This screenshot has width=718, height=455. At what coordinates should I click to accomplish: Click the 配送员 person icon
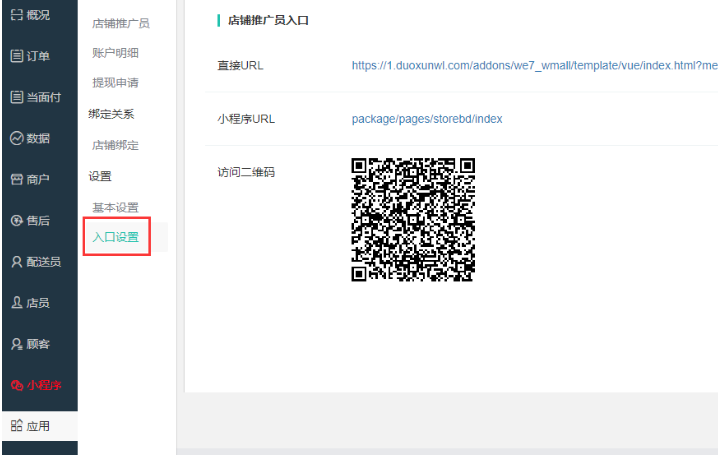pos(16,262)
